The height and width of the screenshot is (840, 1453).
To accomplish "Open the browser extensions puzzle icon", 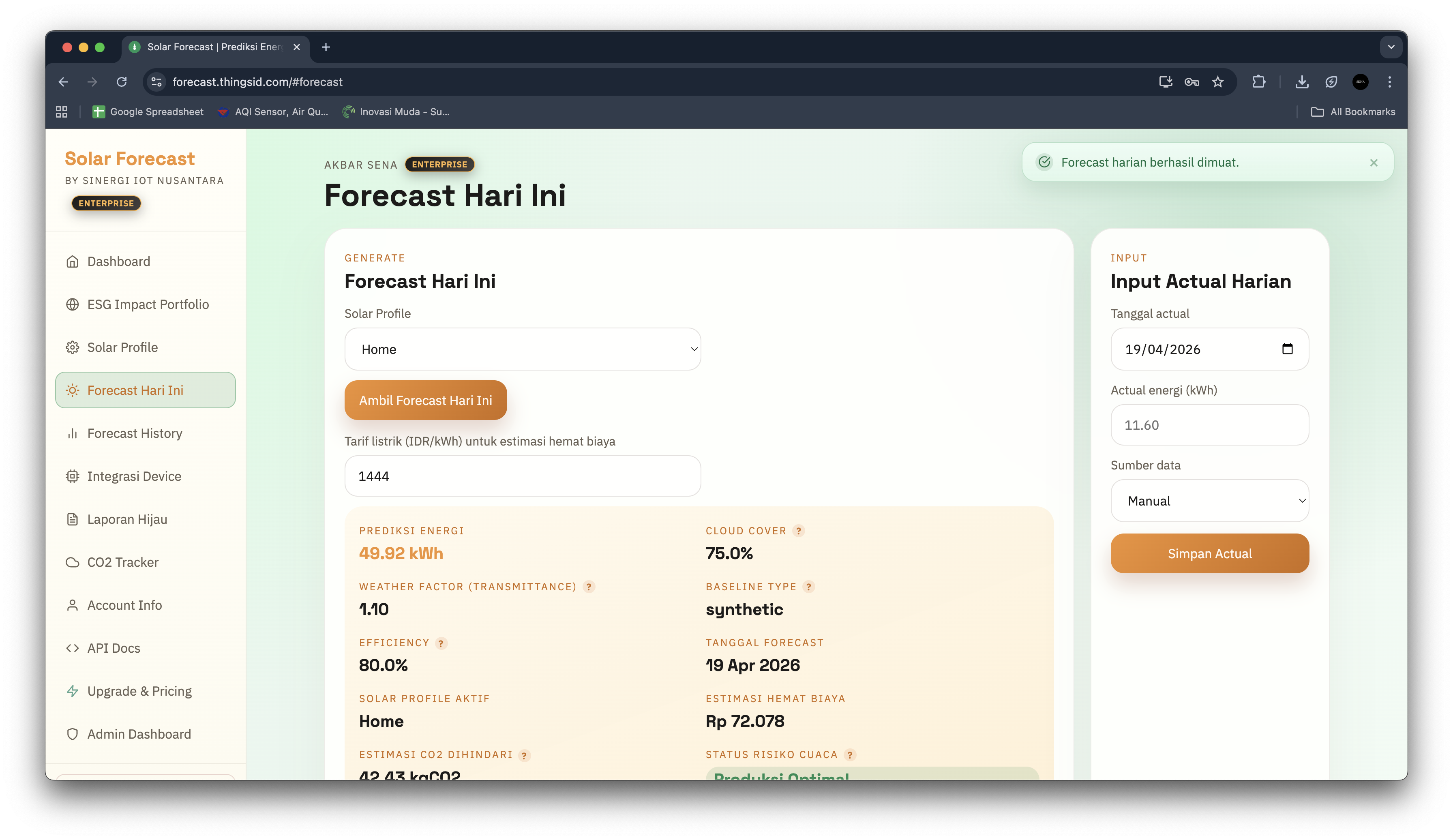I will (x=1258, y=82).
